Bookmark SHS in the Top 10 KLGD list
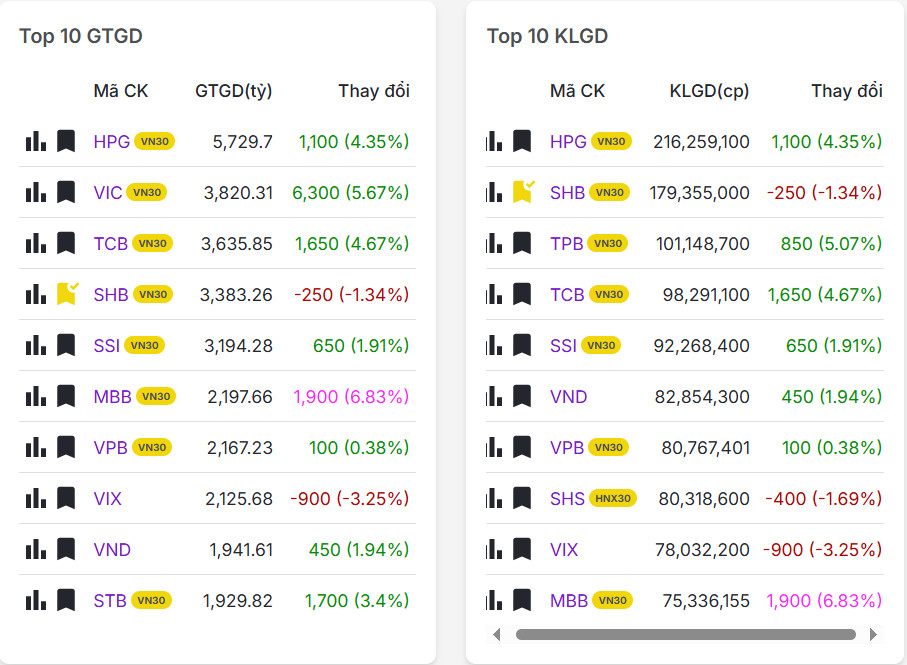 (522, 498)
